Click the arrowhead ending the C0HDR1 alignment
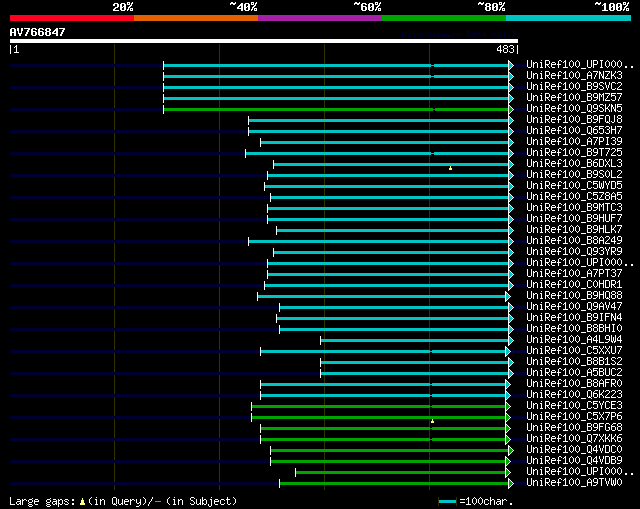Viewport: 640px width, 509px height. (511, 285)
